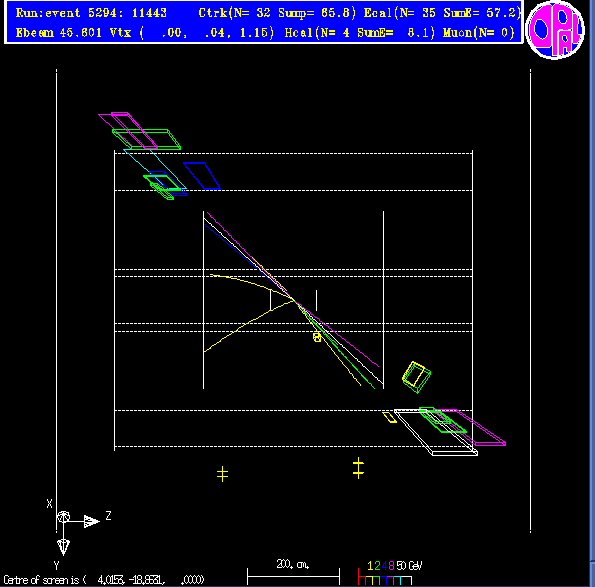Click the Muon(N= 0) header readout
This screenshot has height=587, width=595.
tap(479, 33)
